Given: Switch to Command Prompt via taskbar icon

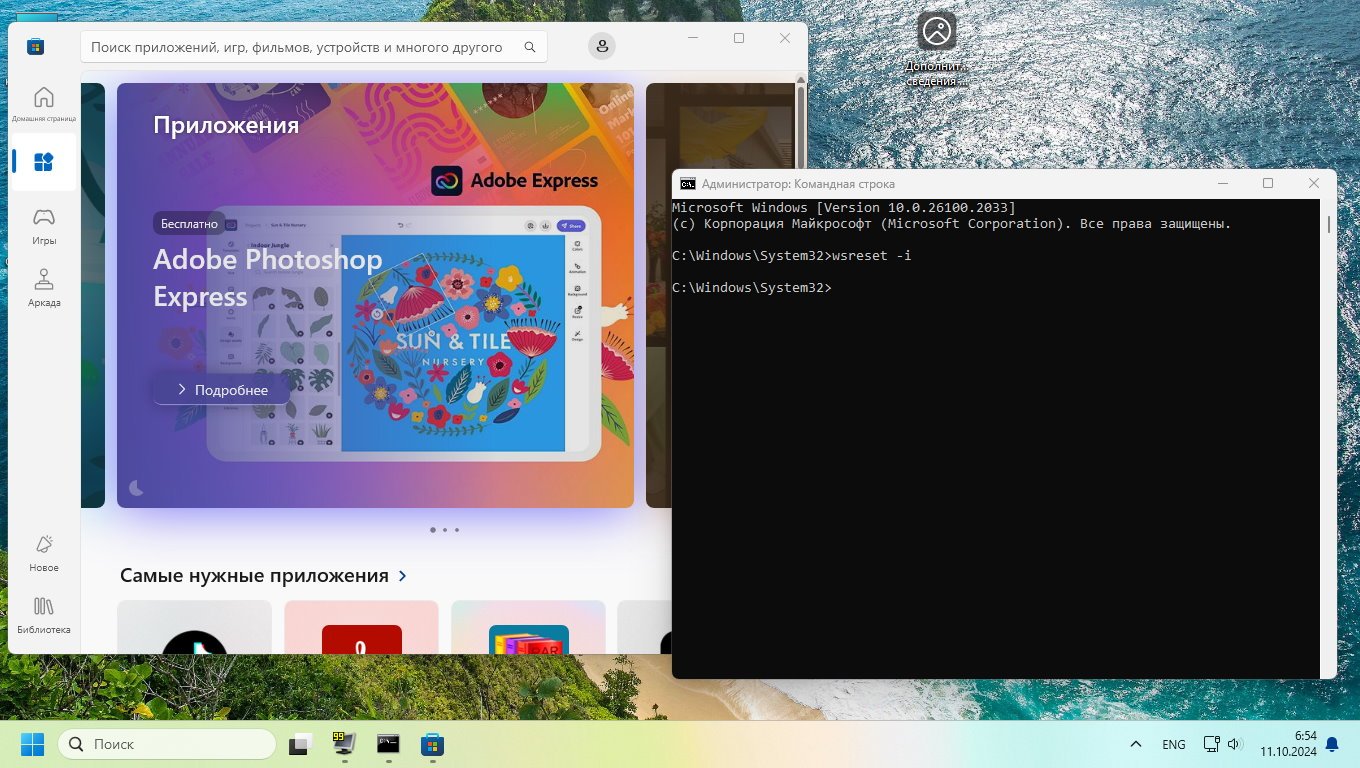Looking at the screenshot, I should click(389, 744).
